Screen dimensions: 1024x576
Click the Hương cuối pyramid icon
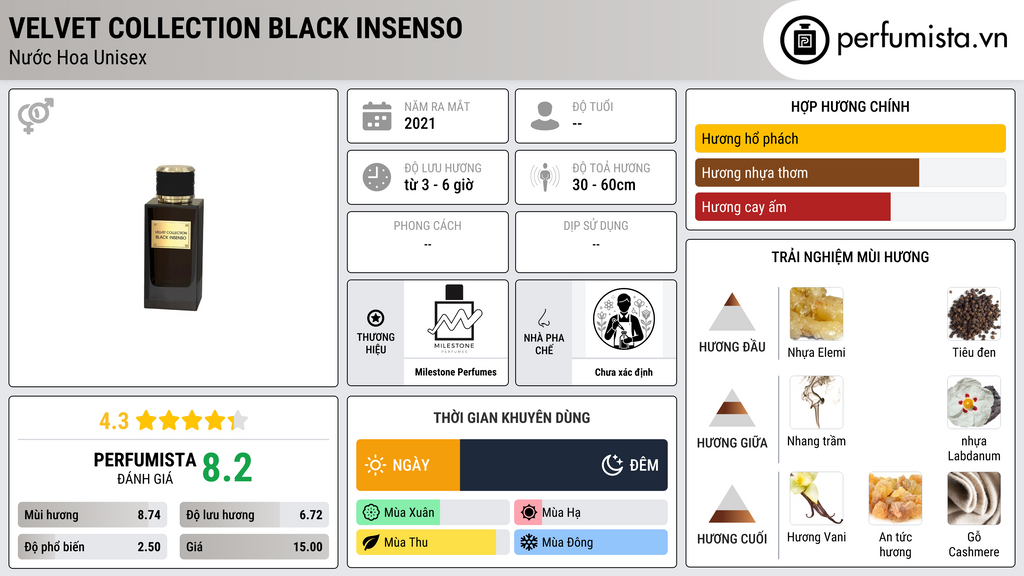pos(732,504)
